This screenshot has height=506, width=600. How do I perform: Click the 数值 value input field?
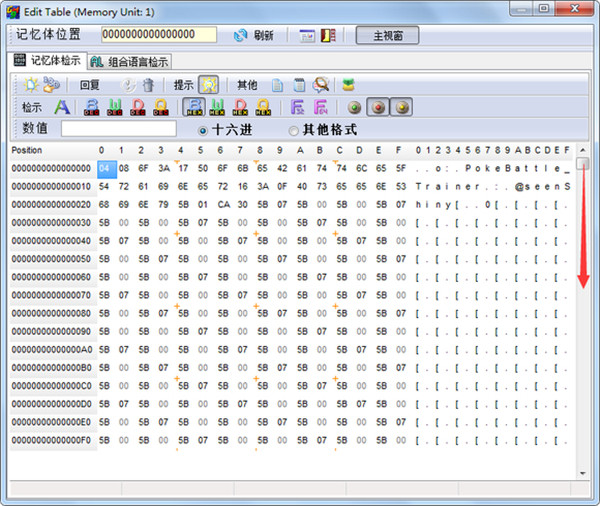119,129
